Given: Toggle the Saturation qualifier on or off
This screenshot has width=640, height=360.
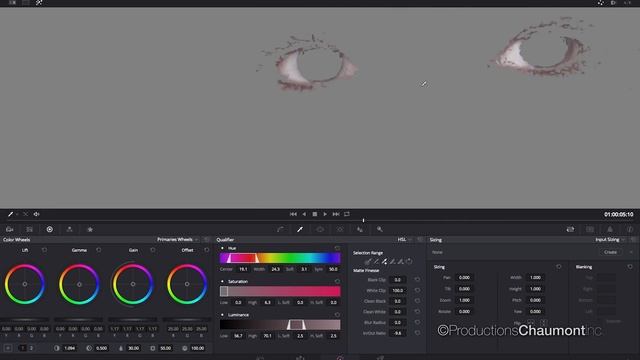Looking at the screenshot, I should tap(222, 281).
